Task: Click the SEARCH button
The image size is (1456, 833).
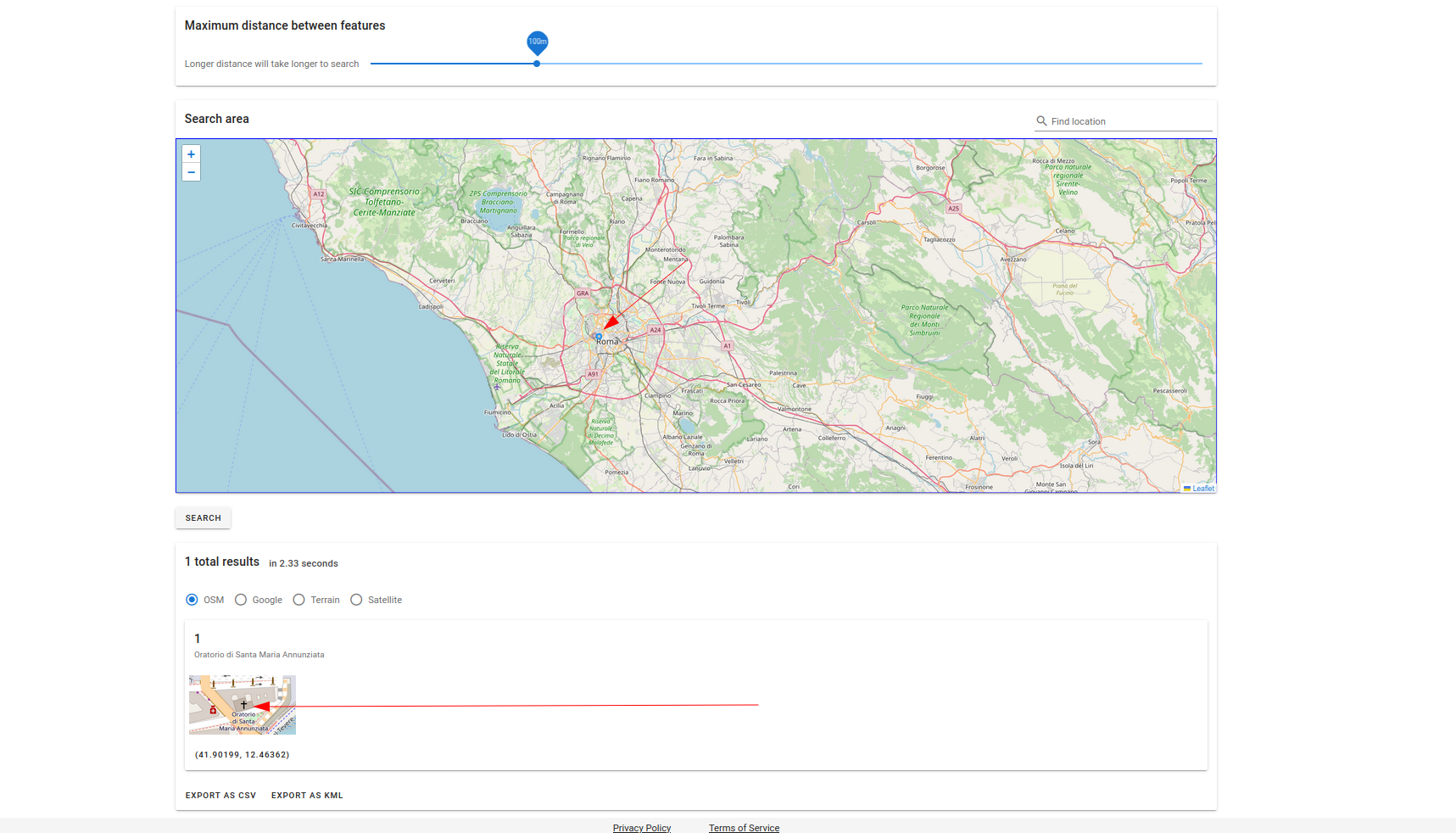Action: coord(204,518)
